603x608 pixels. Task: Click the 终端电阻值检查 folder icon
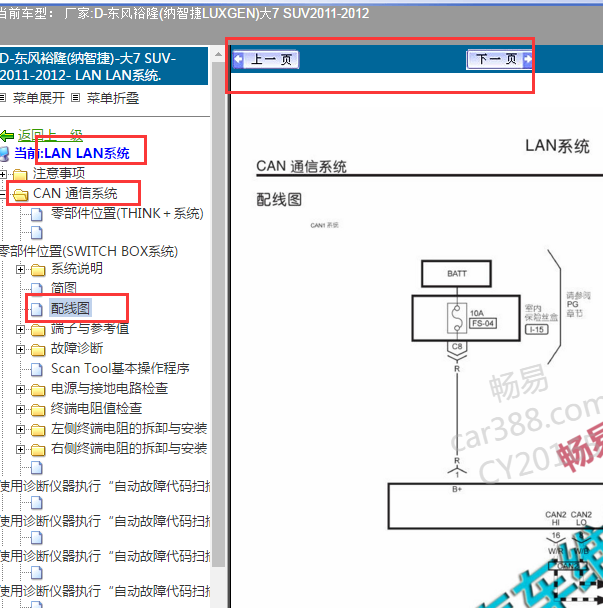38,410
